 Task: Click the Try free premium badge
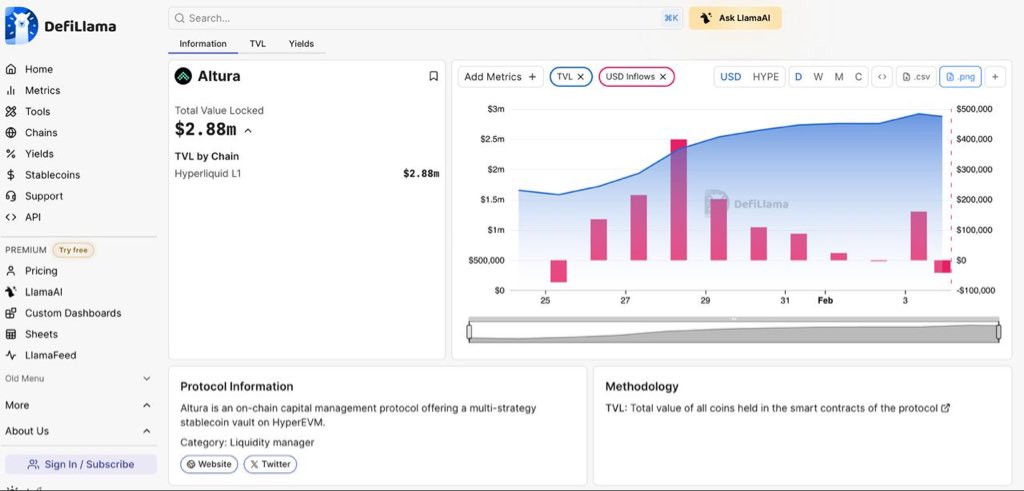pos(73,250)
